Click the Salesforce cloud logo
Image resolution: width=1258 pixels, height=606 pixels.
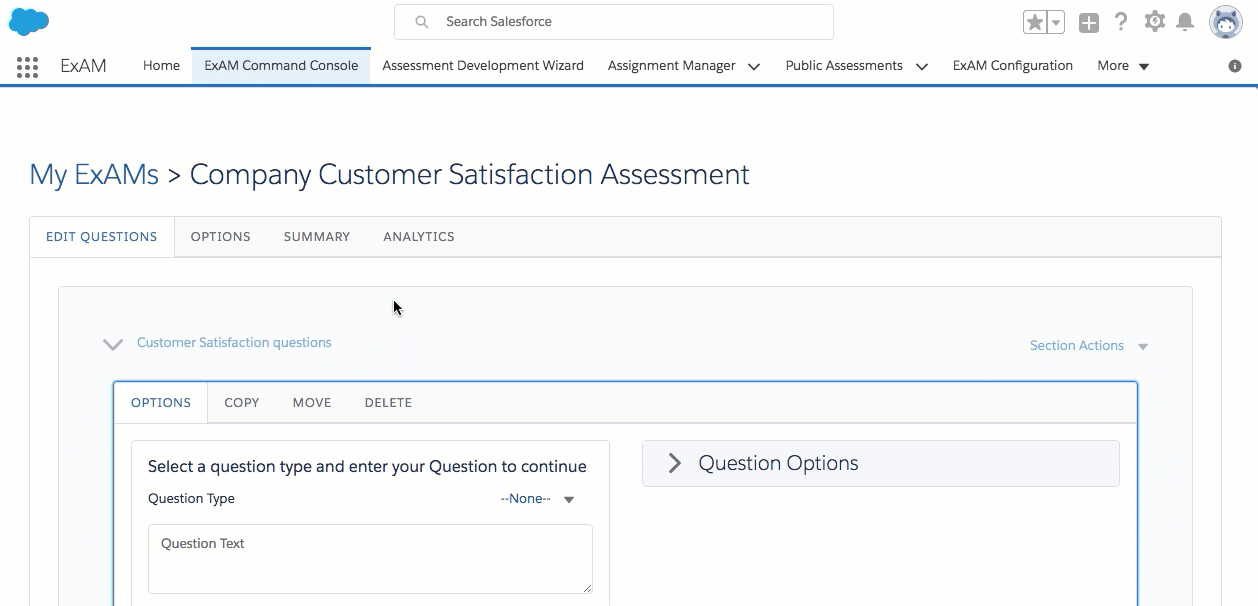[29, 21]
